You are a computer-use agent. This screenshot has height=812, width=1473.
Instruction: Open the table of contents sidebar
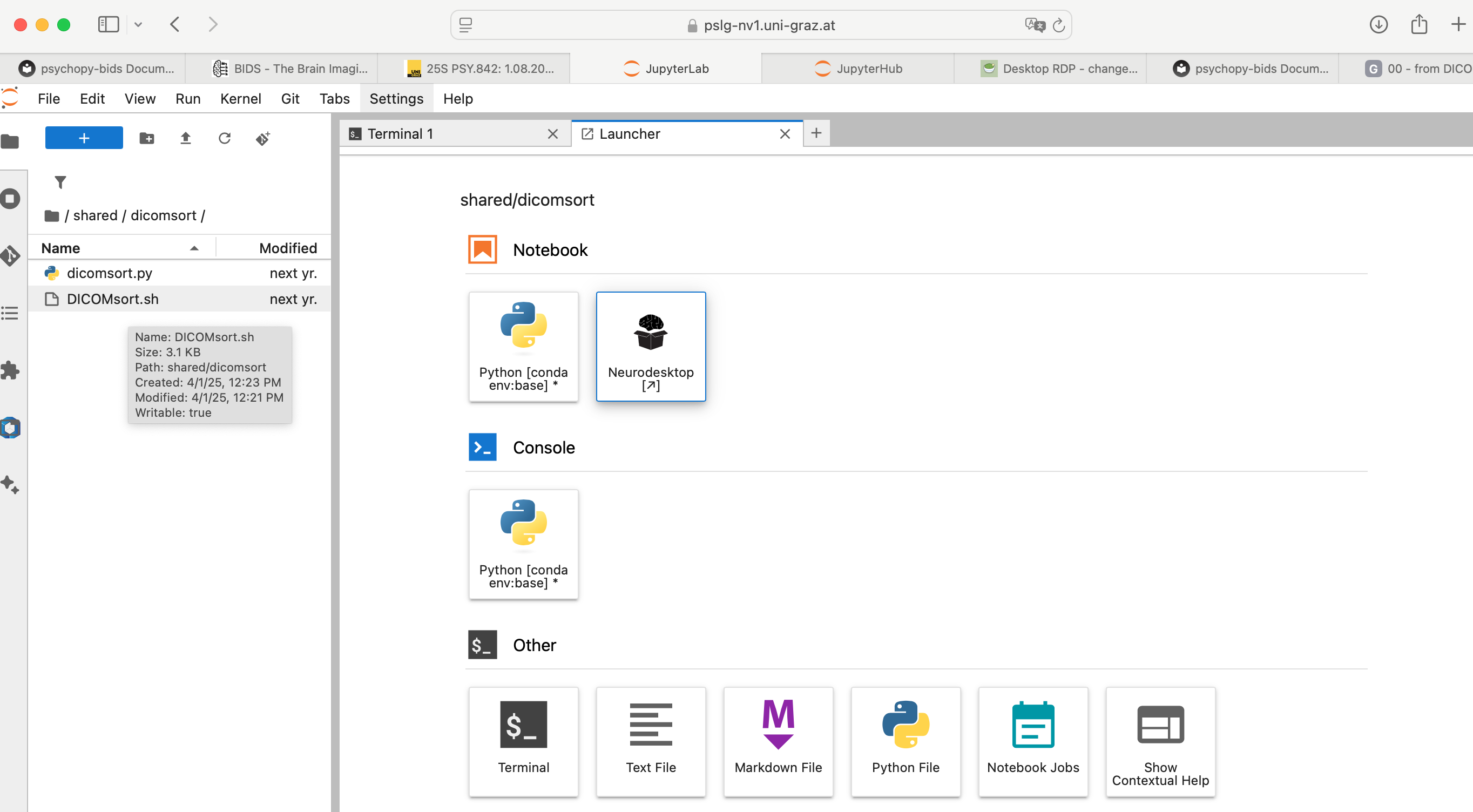click(10, 313)
